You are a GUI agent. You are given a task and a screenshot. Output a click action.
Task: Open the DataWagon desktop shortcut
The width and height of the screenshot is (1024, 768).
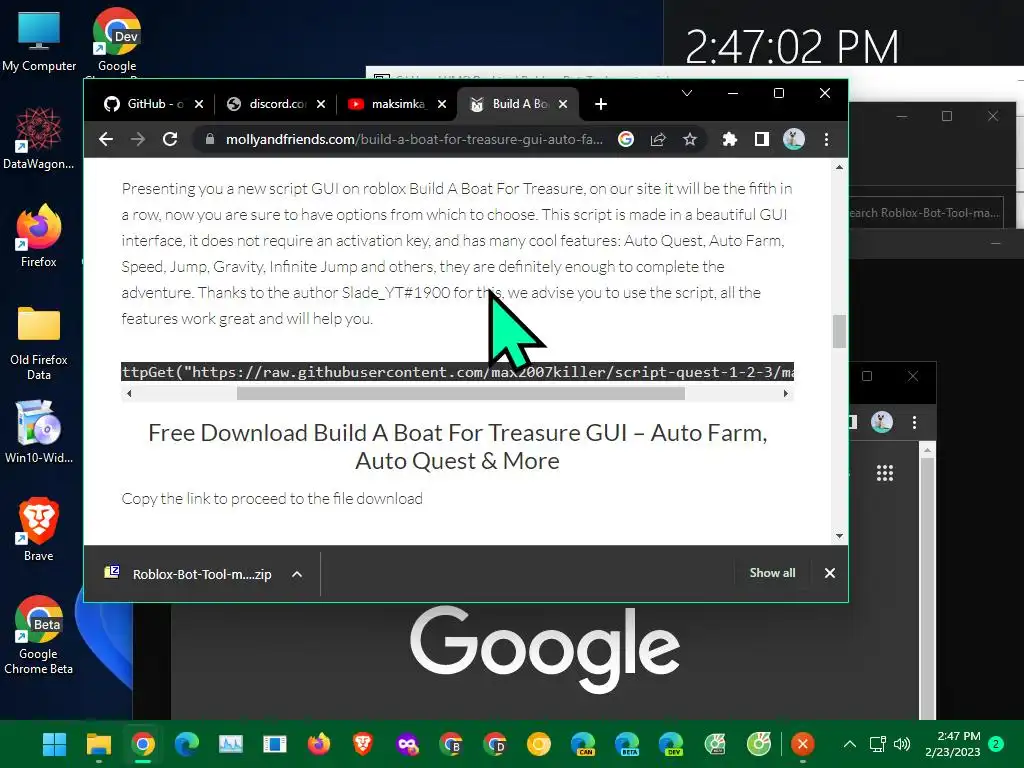point(39,139)
